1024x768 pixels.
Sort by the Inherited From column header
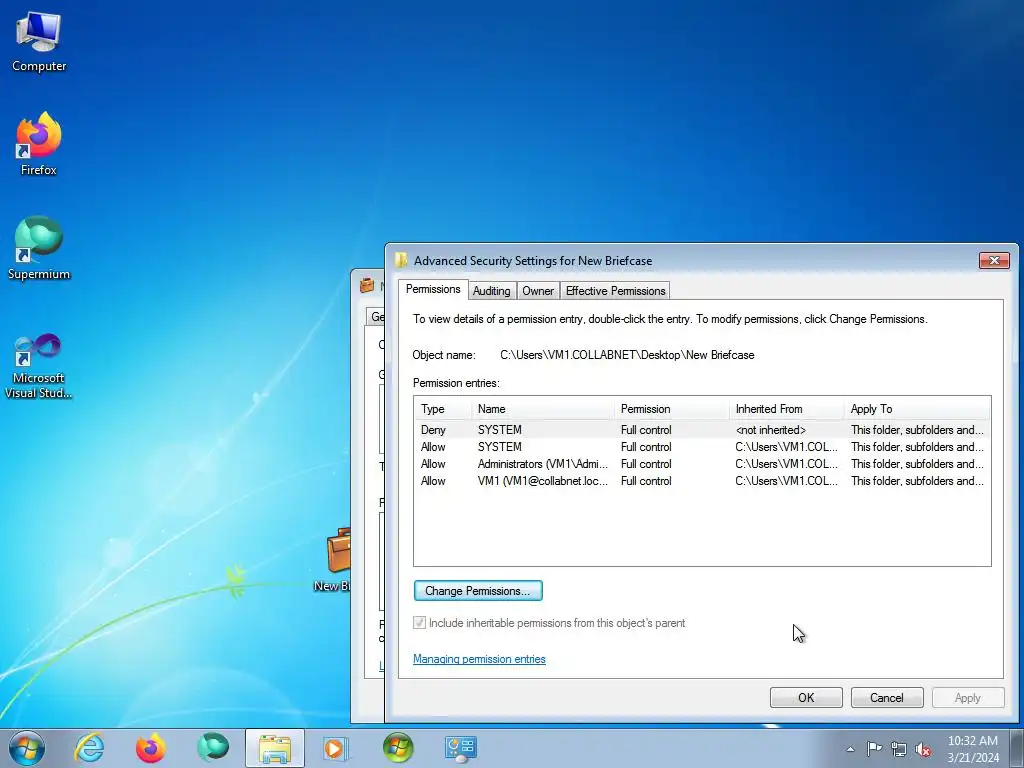click(786, 409)
